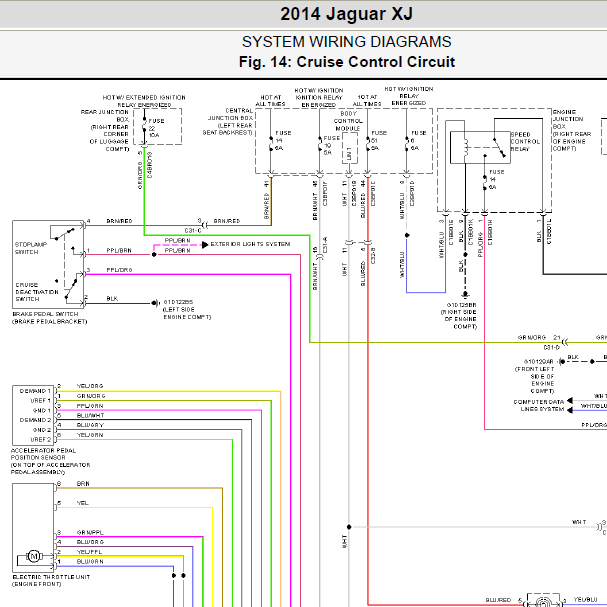607x607 pixels.
Task: Click the 'GND 2' pin label
Action: point(41,430)
